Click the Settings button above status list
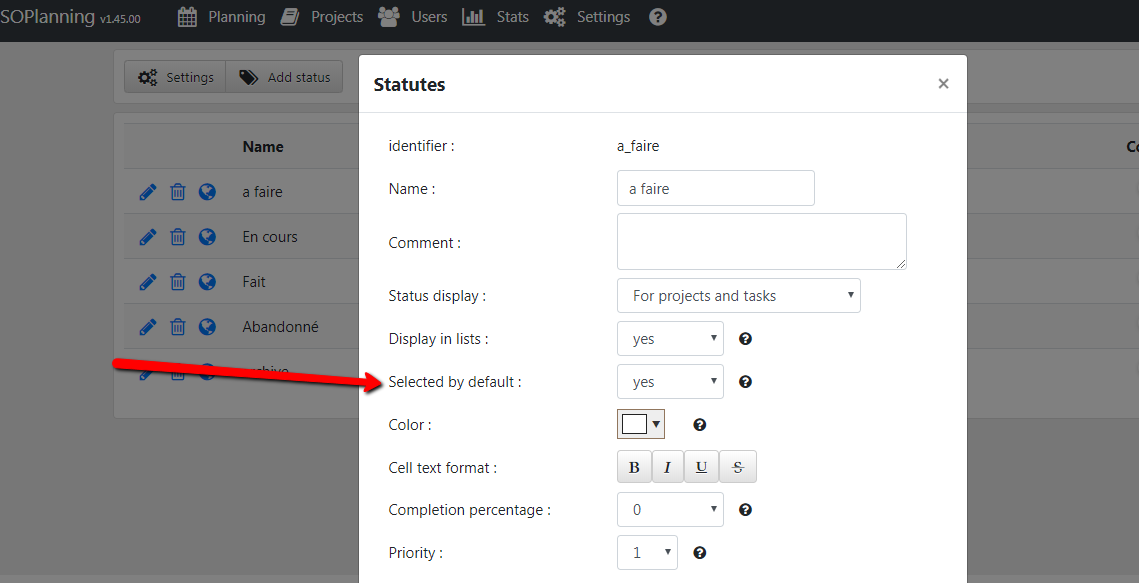1139x583 pixels. tap(176, 77)
